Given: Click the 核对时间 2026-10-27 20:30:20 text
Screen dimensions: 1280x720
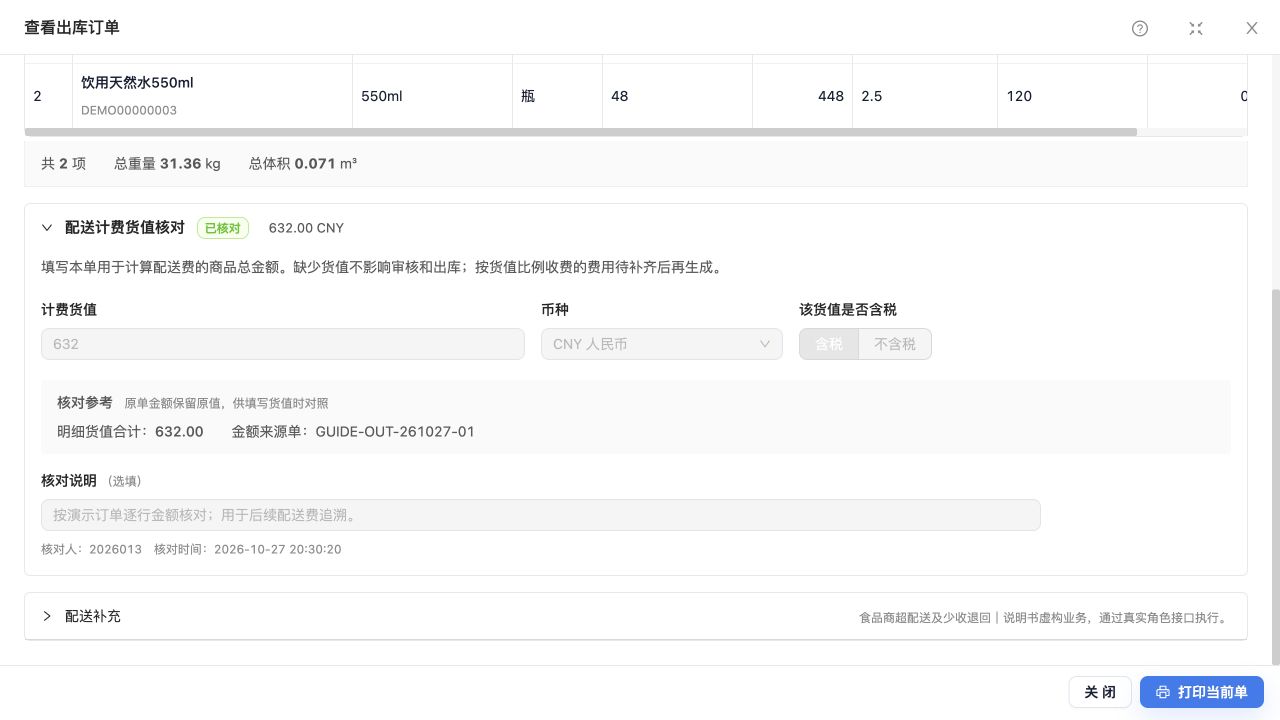Looking at the screenshot, I should coord(248,549).
